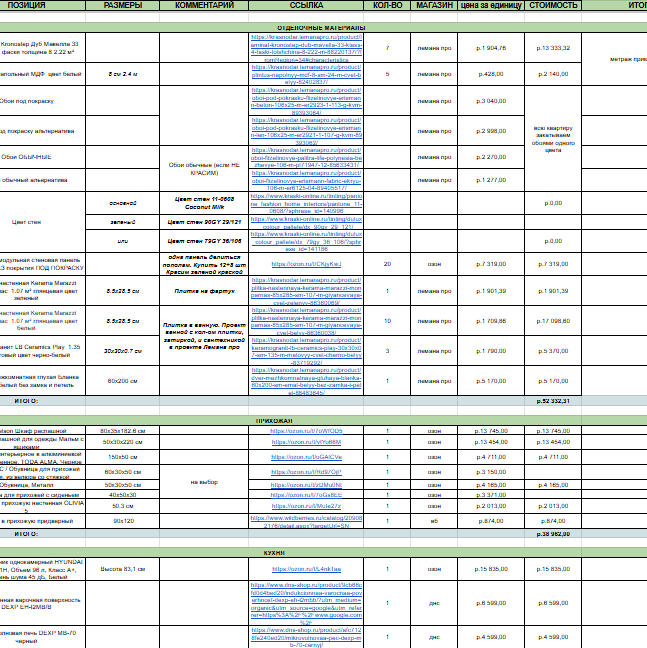The height and width of the screenshot is (648, 647).
Task: Select the quantity cell showing 20
Action: [387, 264]
